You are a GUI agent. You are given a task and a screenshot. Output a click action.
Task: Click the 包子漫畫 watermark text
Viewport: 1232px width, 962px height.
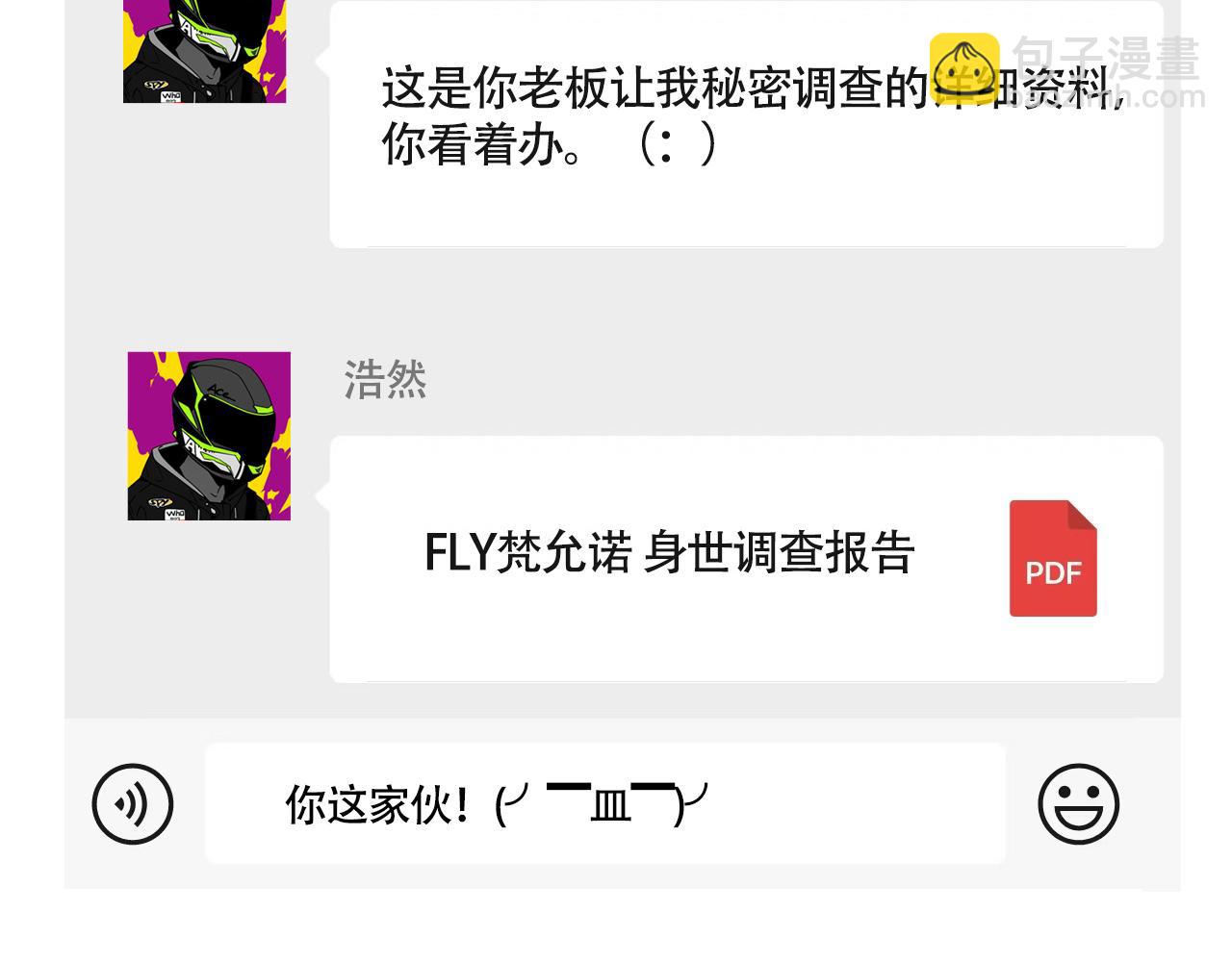pyautogui.click(x=1107, y=59)
